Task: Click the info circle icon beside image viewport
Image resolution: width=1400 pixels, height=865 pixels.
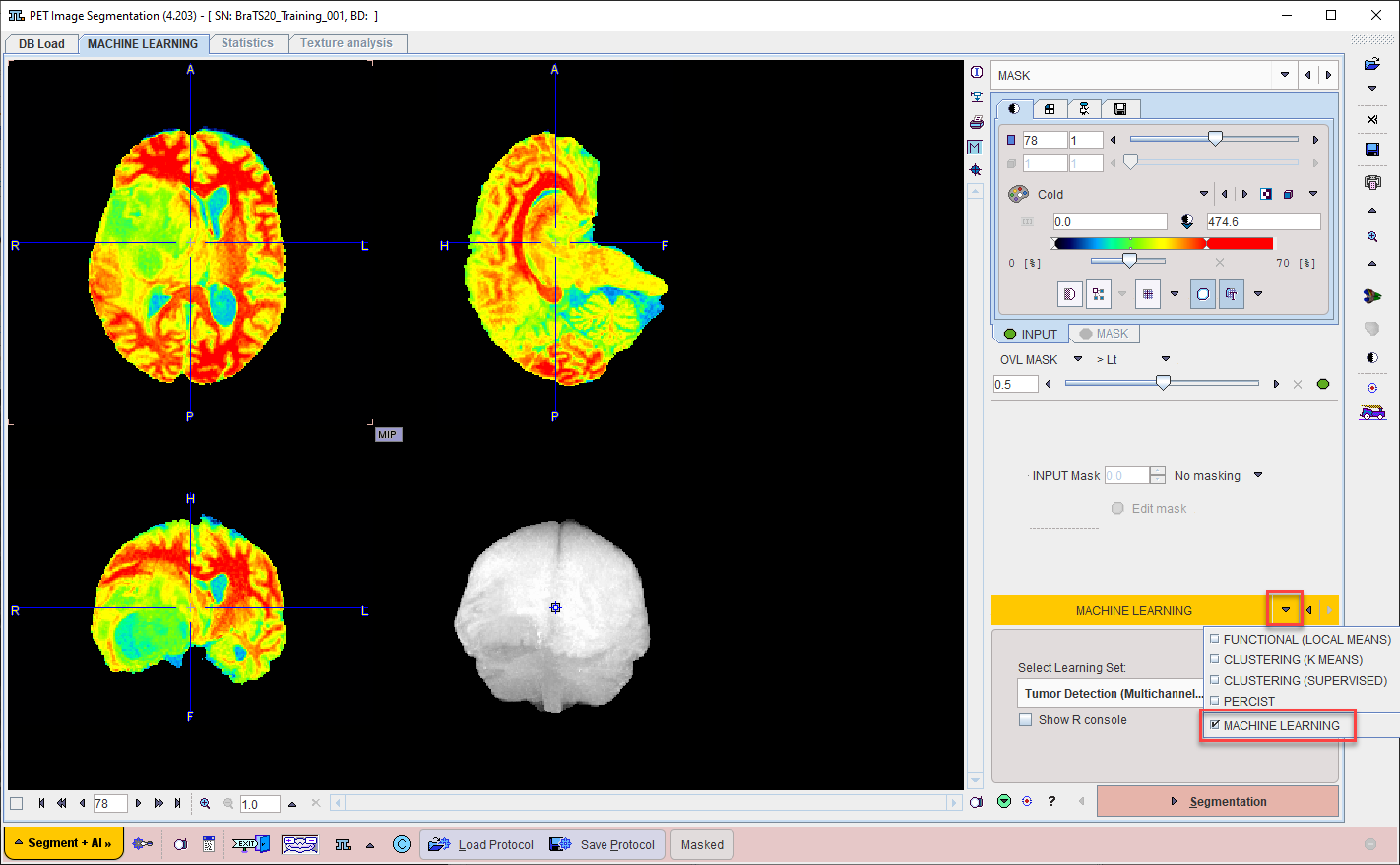Action: [976, 72]
